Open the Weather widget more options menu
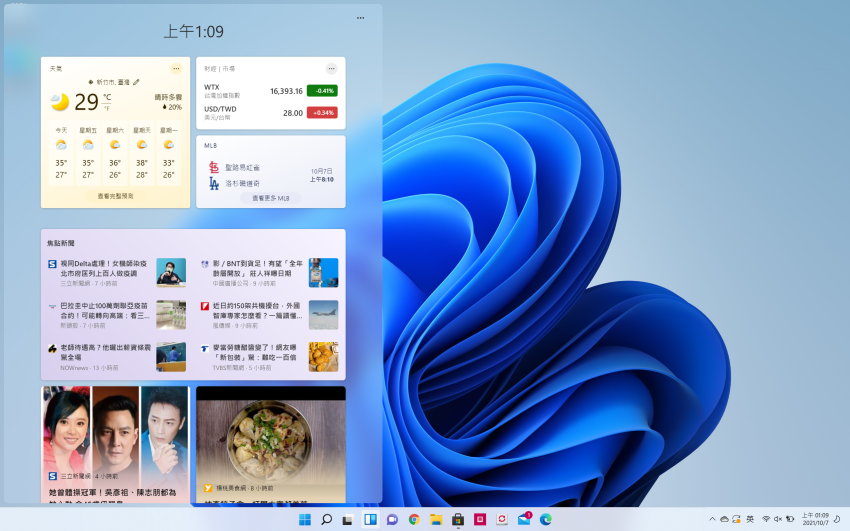This screenshot has width=850, height=531. pos(176,68)
